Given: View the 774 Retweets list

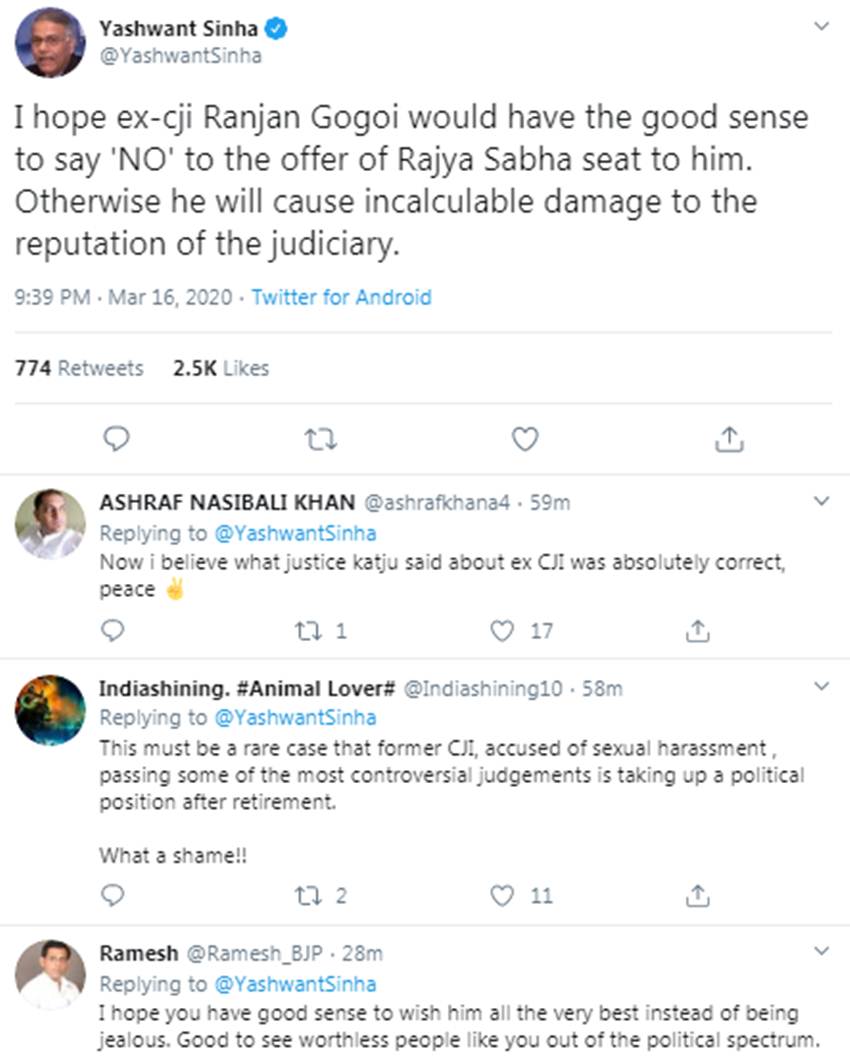Looking at the screenshot, I should [79, 368].
